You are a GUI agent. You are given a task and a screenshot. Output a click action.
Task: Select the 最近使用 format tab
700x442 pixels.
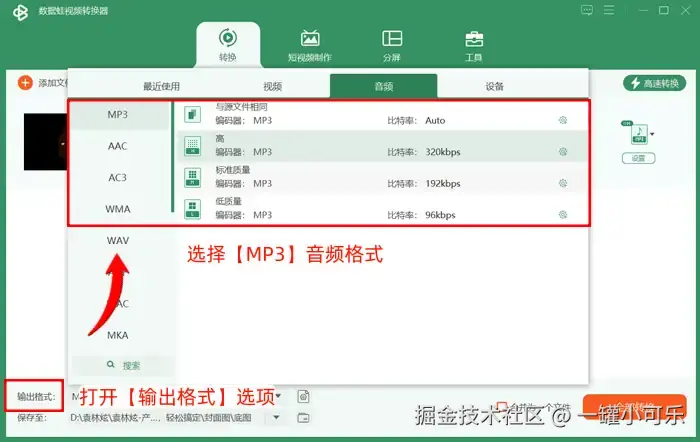tap(161, 86)
